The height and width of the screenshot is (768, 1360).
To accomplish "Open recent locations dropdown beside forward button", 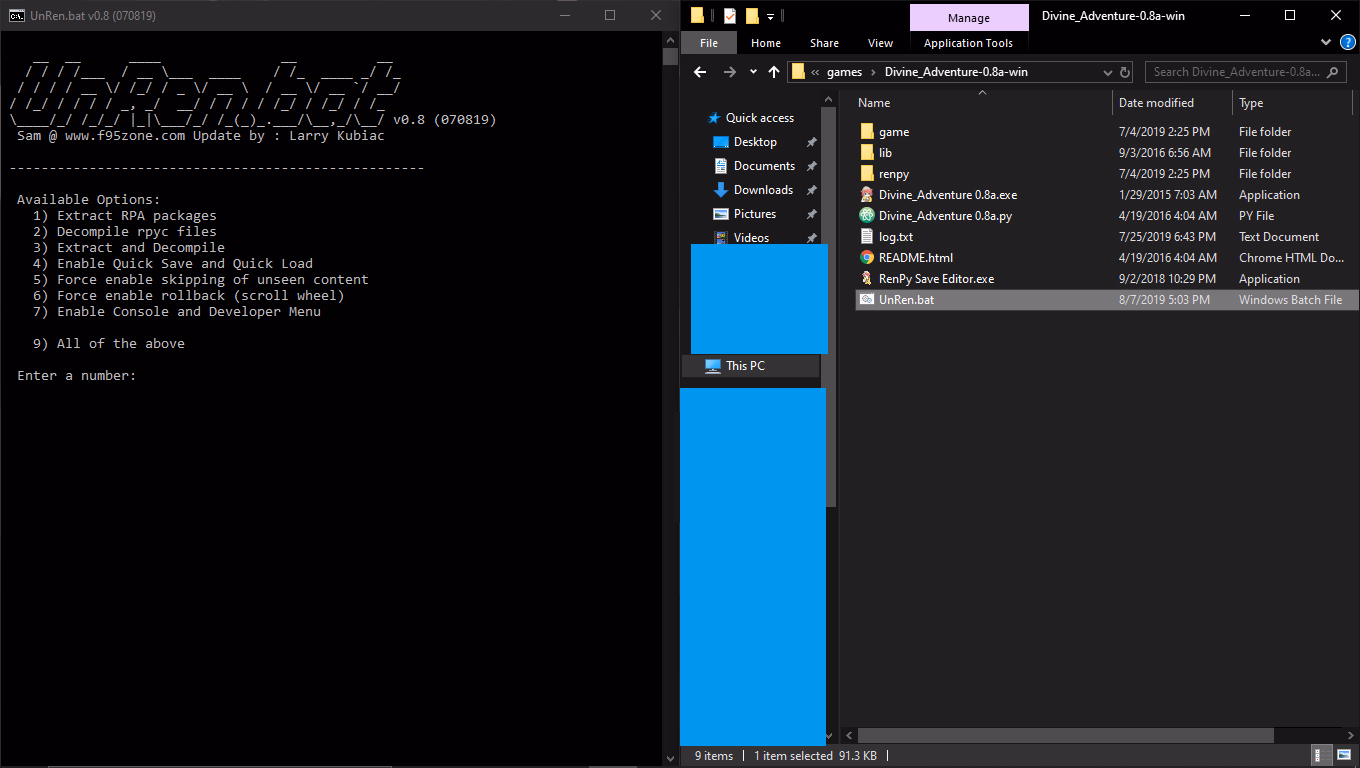I will [753, 71].
